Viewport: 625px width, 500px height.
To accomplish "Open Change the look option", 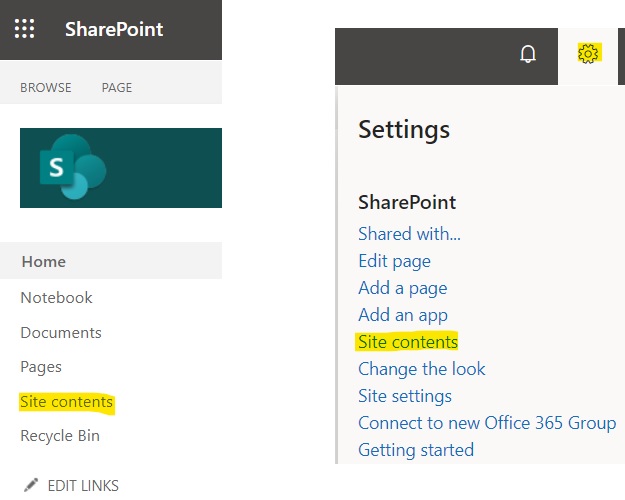I will pyautogui.click(x=422, y=368).
